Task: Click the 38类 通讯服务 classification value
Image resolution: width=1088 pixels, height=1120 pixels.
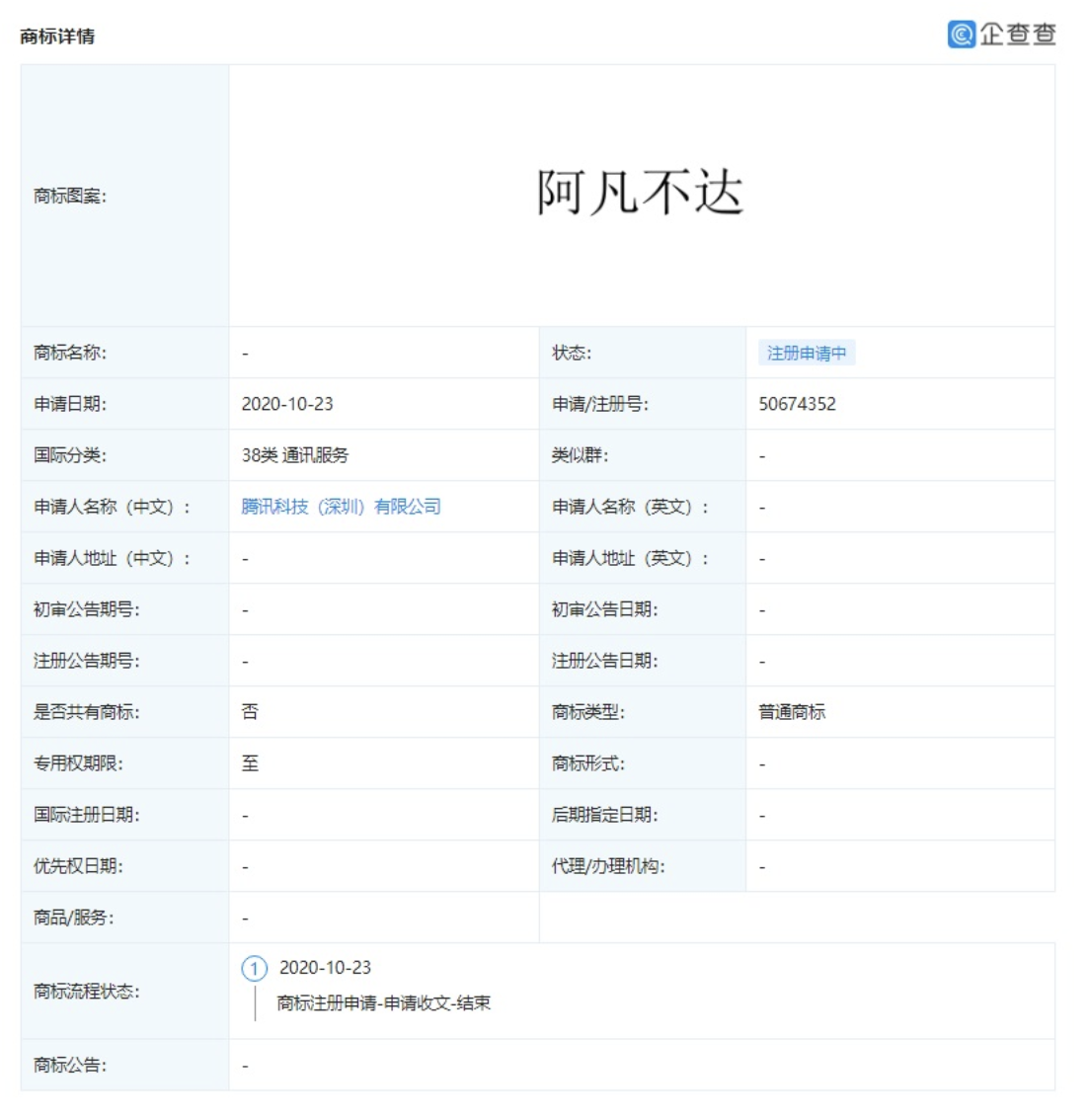Action: pyautogui.click(x=294, y=455)
